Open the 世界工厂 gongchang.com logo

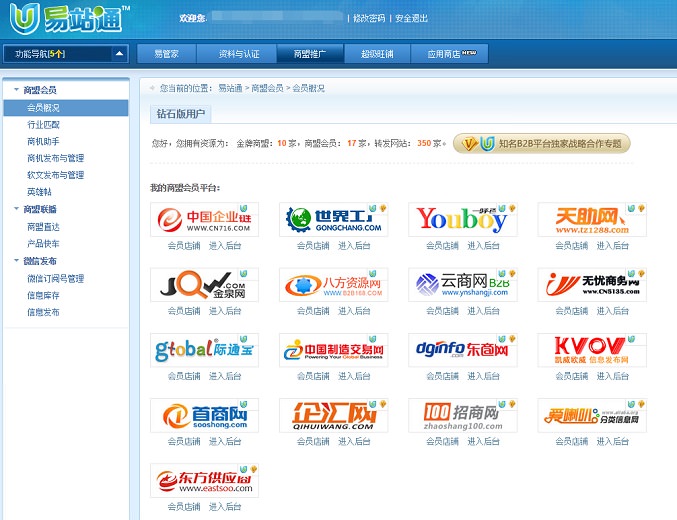point(333,219)
